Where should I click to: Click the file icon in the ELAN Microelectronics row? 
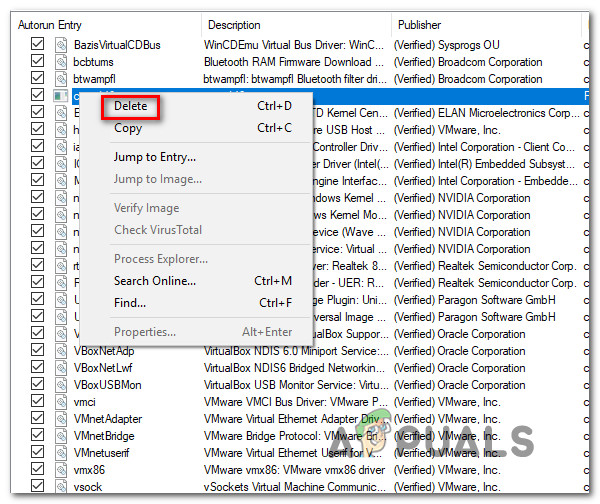(x=61, y=113)
